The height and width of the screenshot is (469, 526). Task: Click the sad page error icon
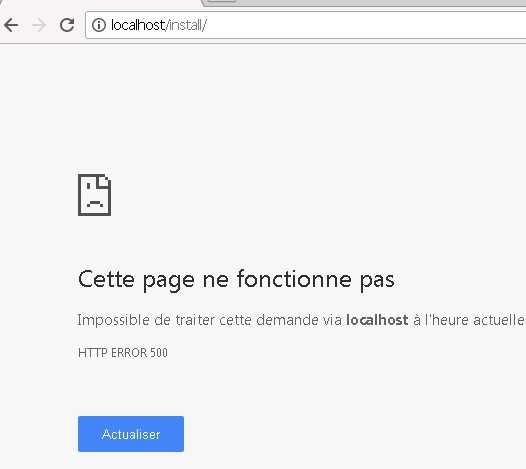point(95,195)
